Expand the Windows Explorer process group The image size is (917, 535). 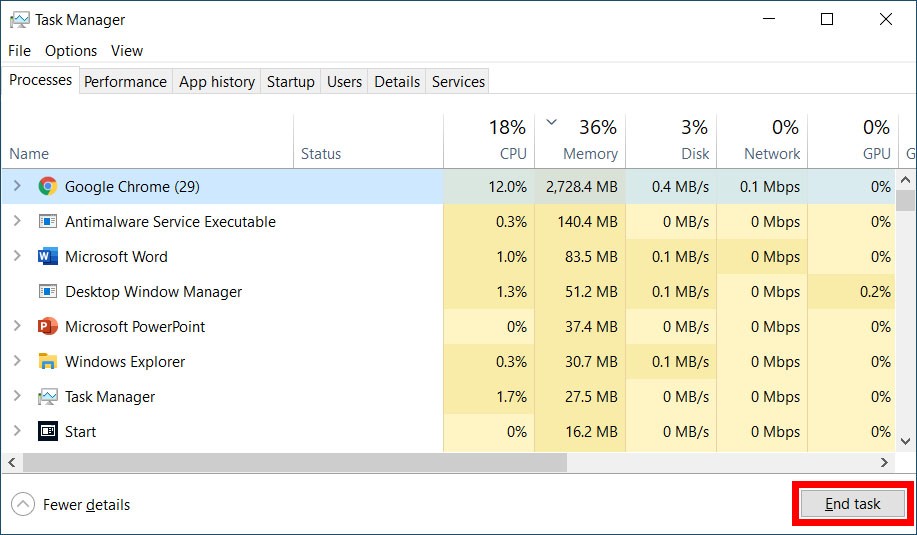17,361
